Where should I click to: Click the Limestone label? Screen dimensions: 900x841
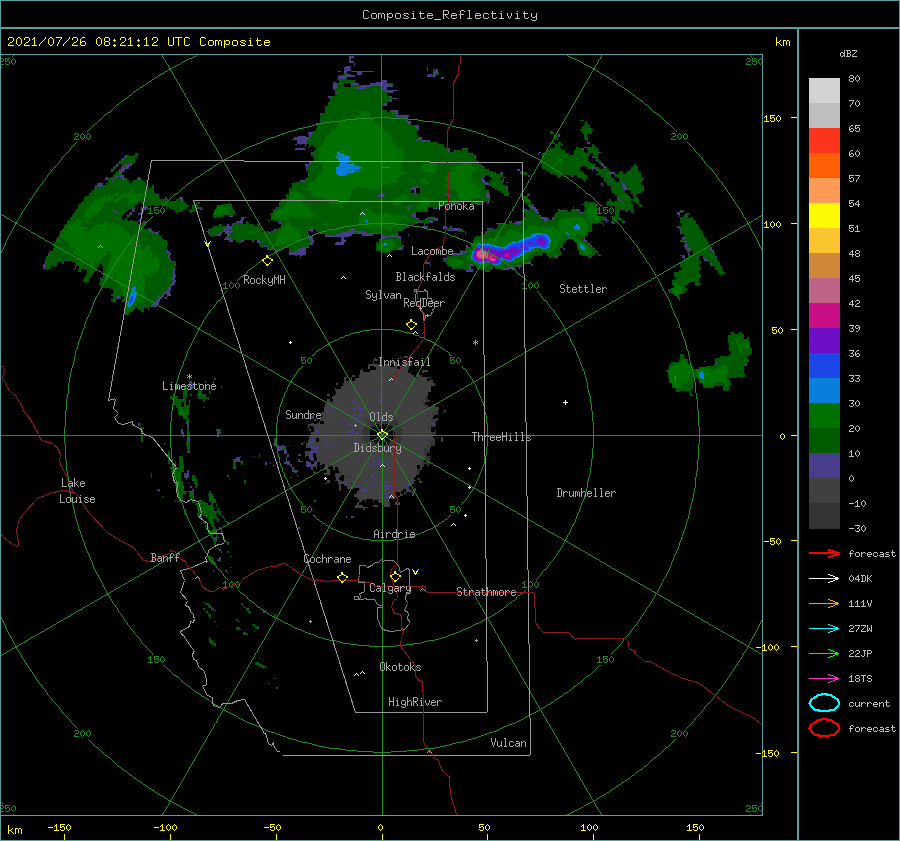point(189,386)
